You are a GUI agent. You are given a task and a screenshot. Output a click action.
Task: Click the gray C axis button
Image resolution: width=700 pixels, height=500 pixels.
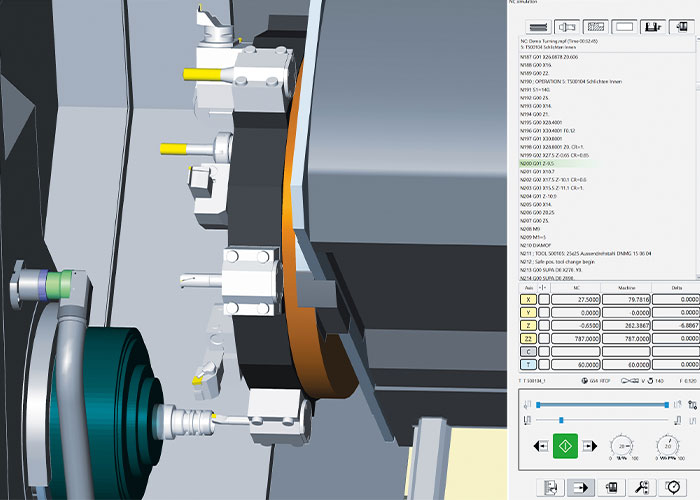pyautogui.click(x=529, y=351)
